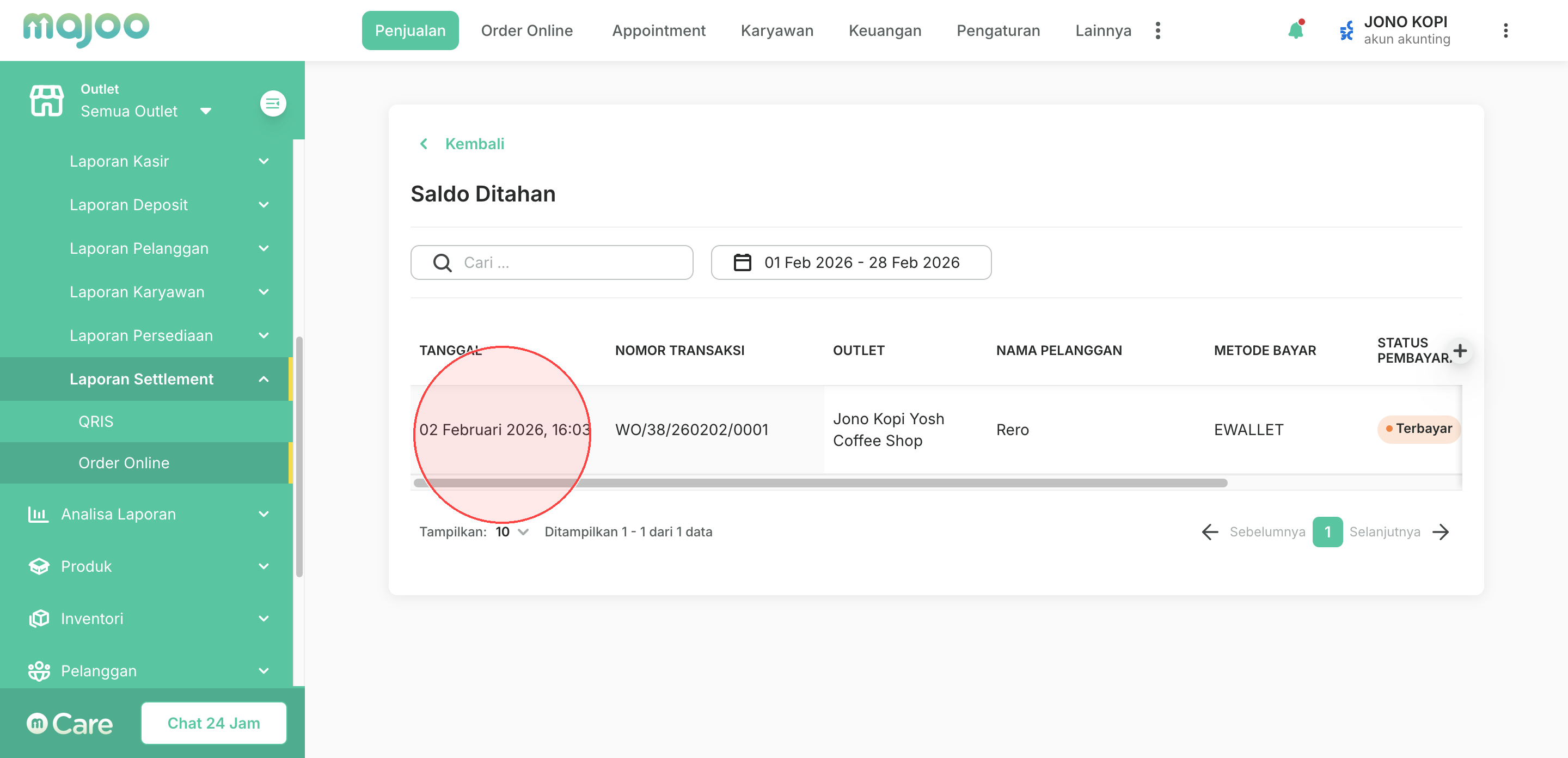Click the notification bell icon
Viewport: 1568px width, 758px height.
pyautogui.click(x=1295, y=30)
